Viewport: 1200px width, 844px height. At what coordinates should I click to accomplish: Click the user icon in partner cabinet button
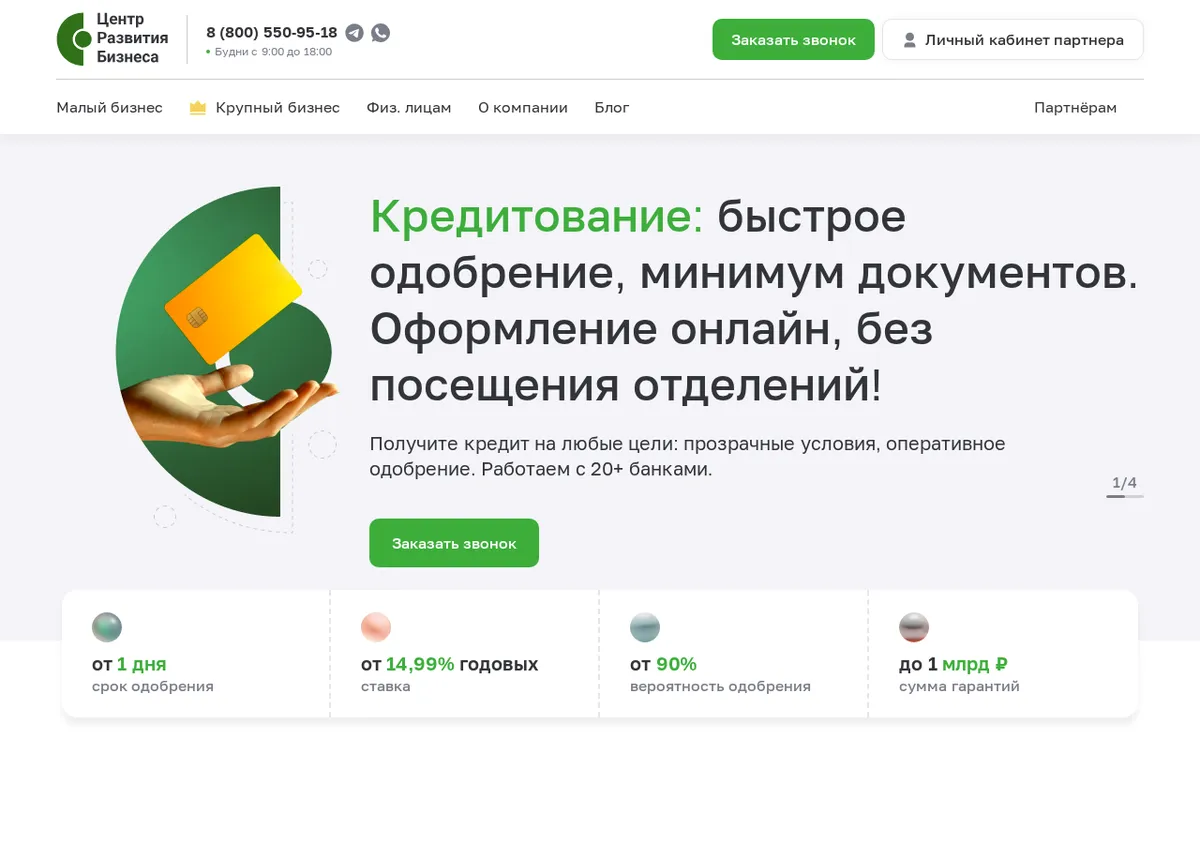point(909,40)
